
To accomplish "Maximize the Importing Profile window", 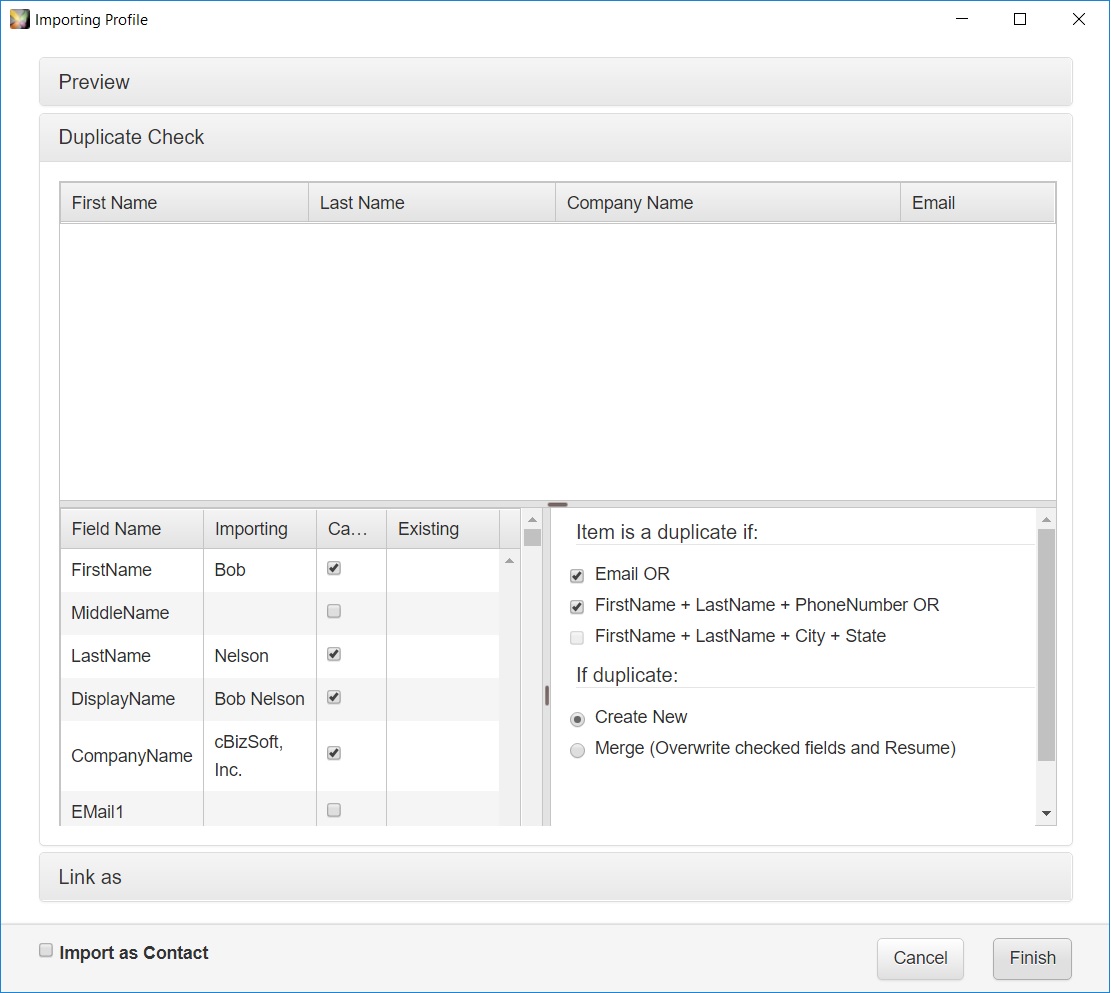I will [x=1020, y=19].
